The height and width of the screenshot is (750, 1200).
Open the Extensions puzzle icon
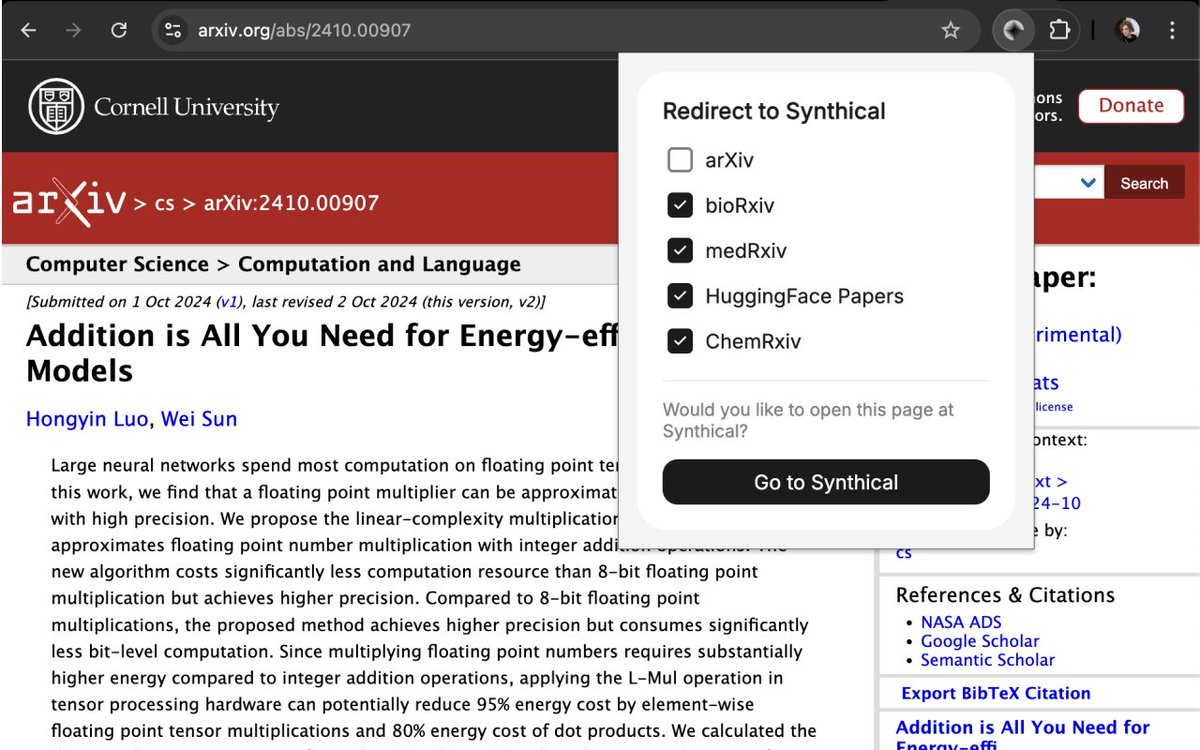pyautogui.click(x=1059, y=30)
